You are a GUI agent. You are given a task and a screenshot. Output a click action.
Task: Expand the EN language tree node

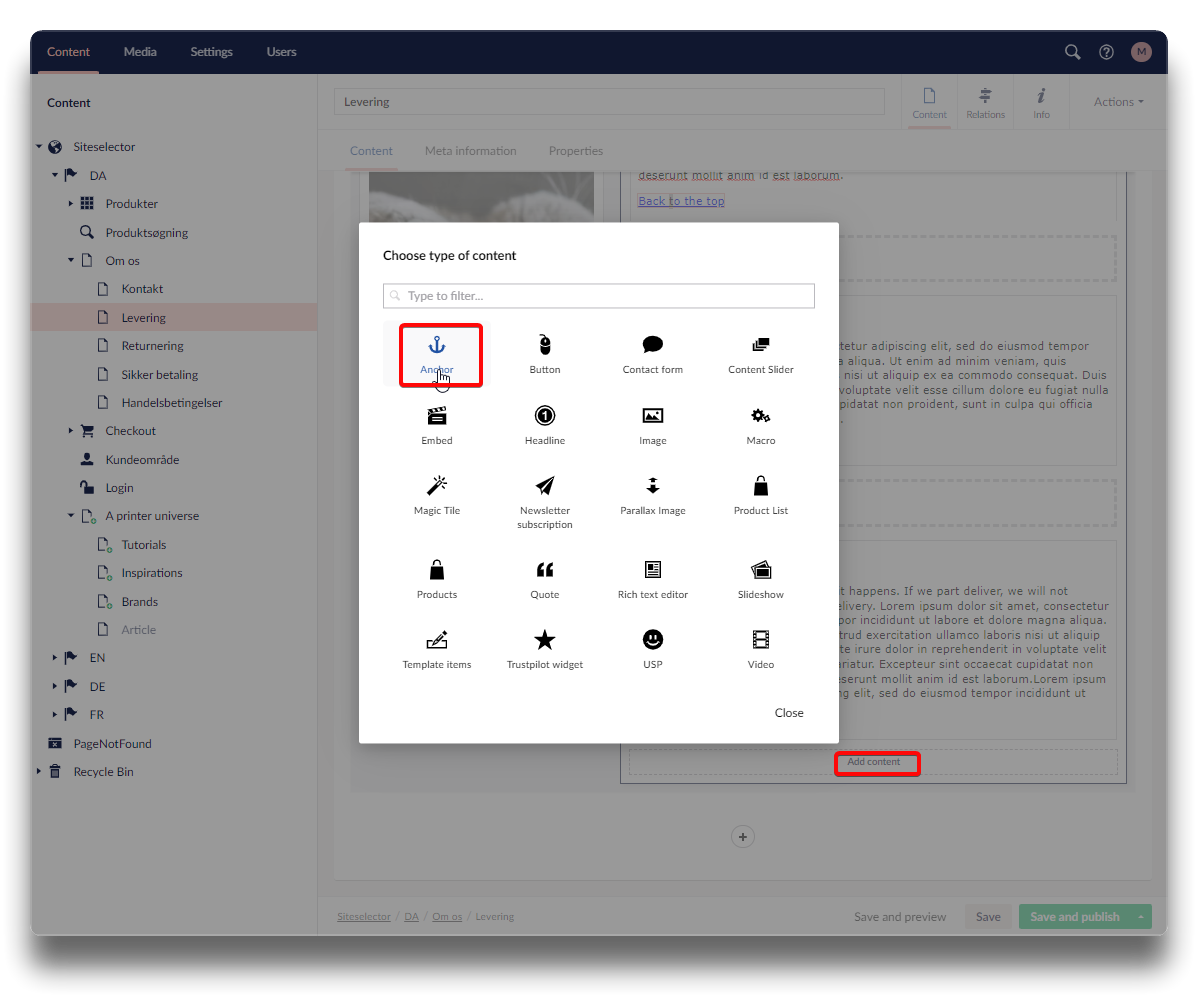click(x=55, y=658)
